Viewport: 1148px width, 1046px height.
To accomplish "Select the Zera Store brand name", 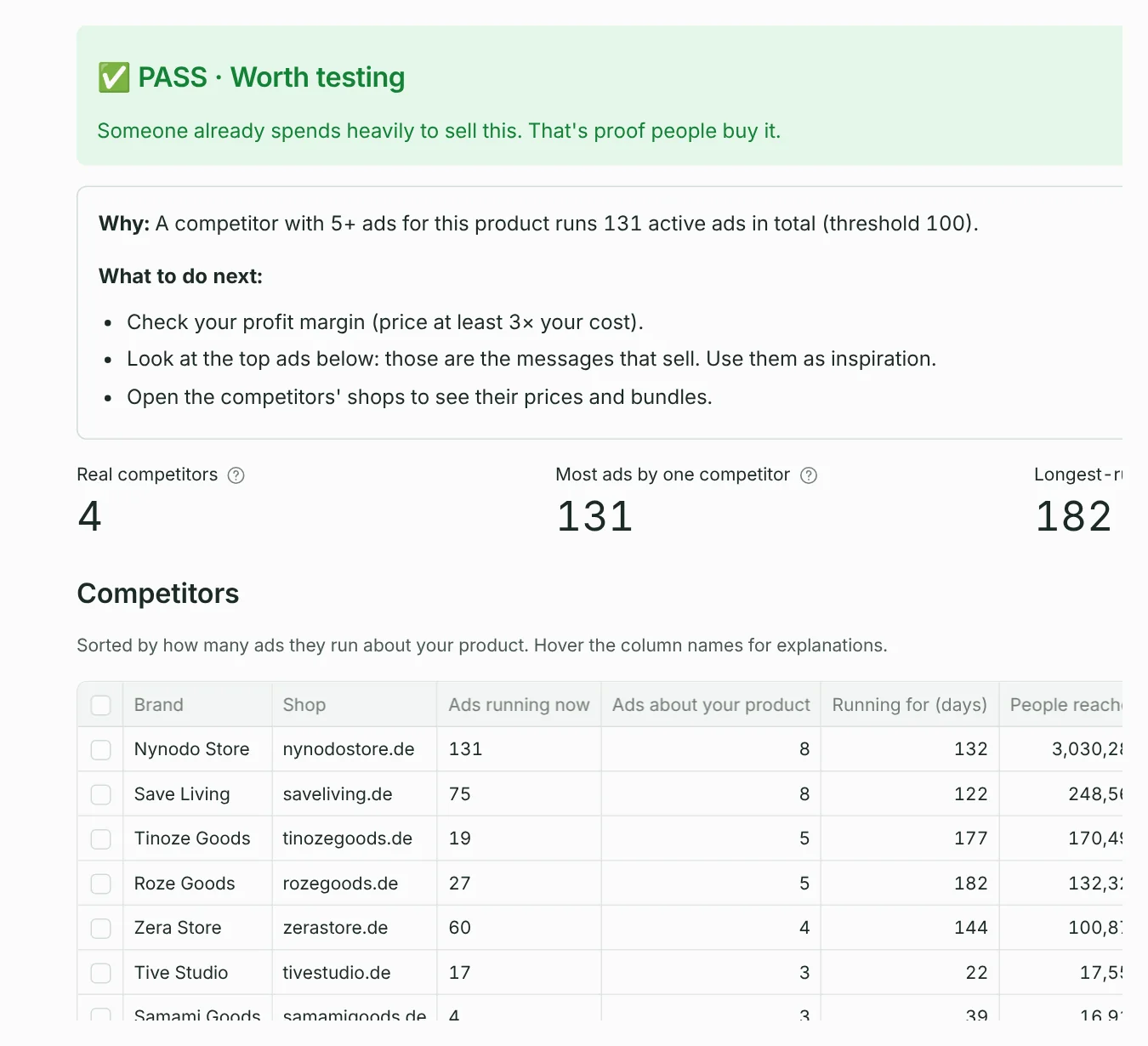I will (x=178, y=928).
